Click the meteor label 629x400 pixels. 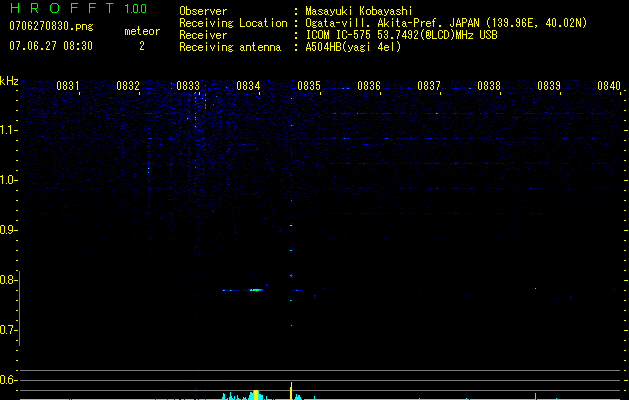pos(142,31)
